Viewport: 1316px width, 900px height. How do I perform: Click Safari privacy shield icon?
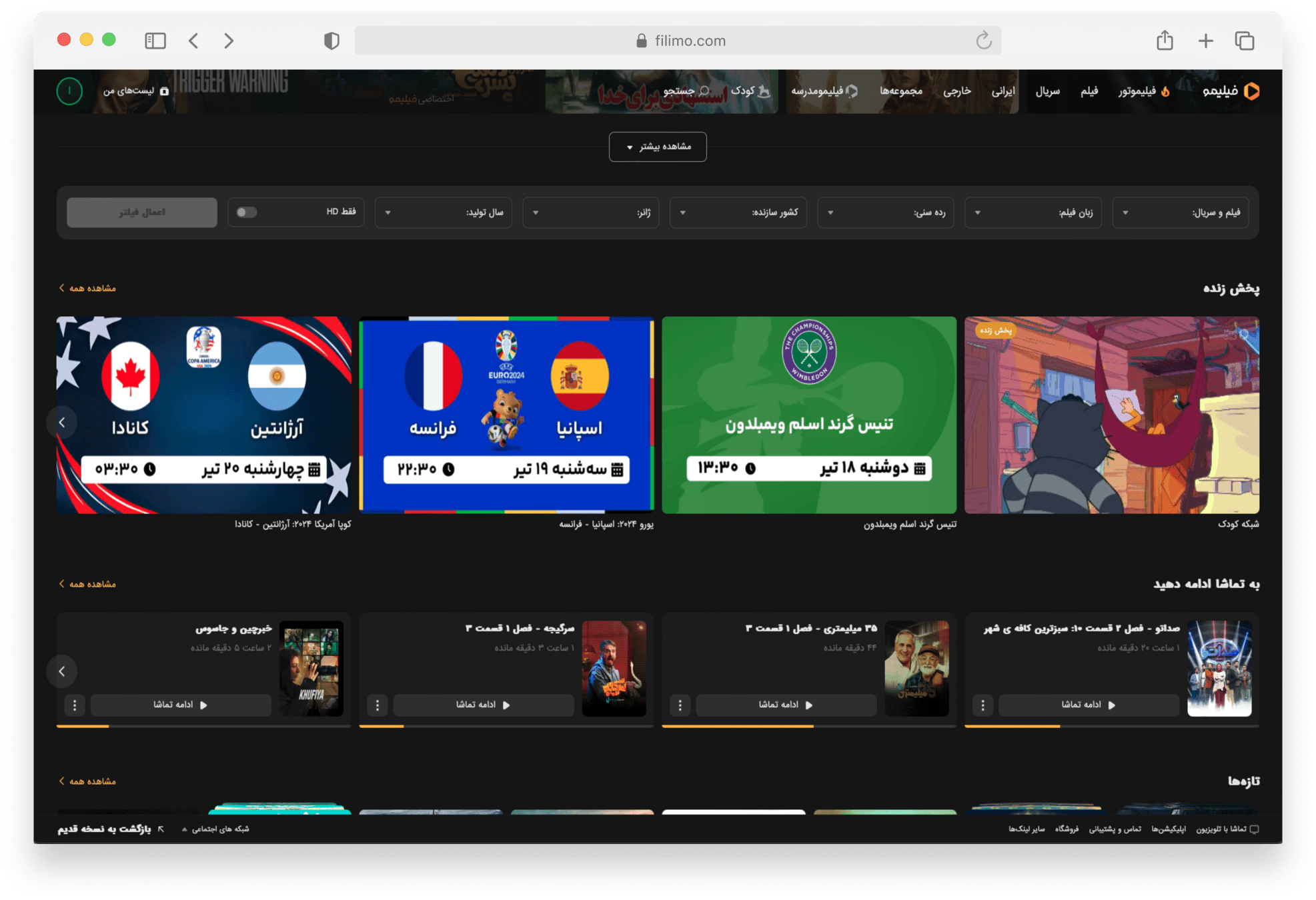332,41
